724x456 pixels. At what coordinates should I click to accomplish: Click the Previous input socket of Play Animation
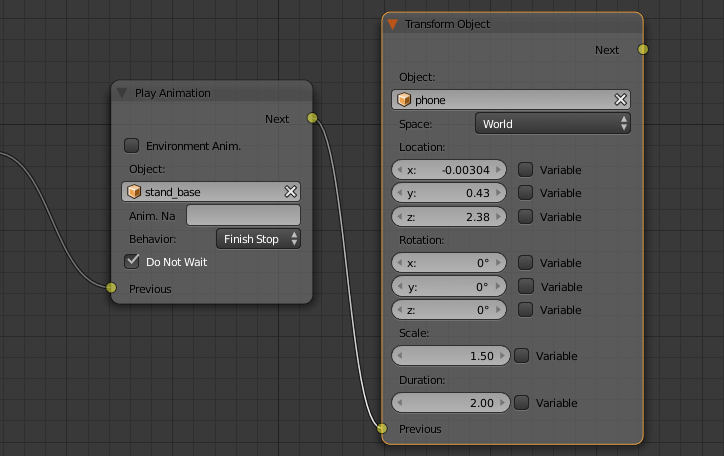pyautogui.click(x=111, y=288)
